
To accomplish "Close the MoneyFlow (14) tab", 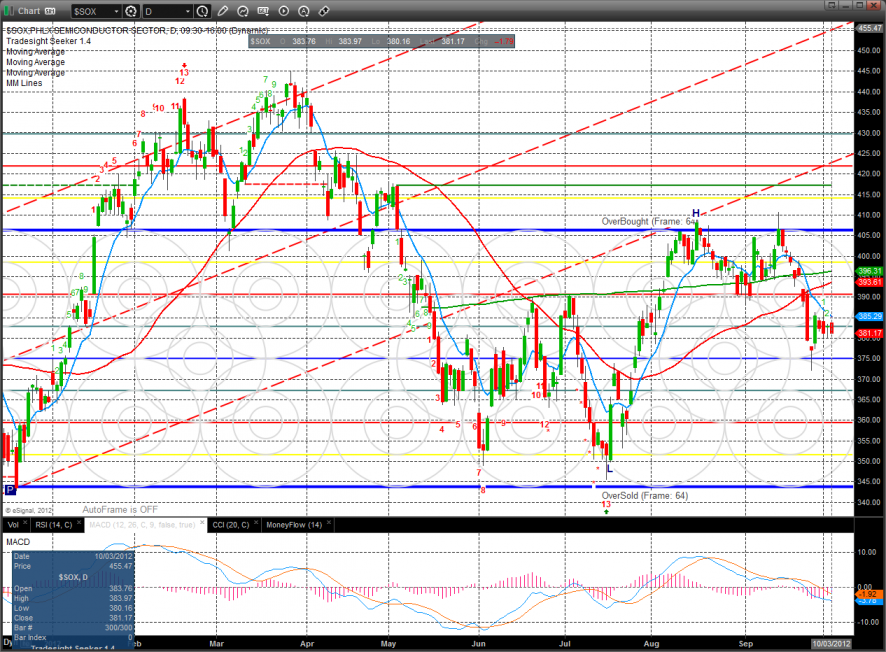I will (x=329, y=523).
